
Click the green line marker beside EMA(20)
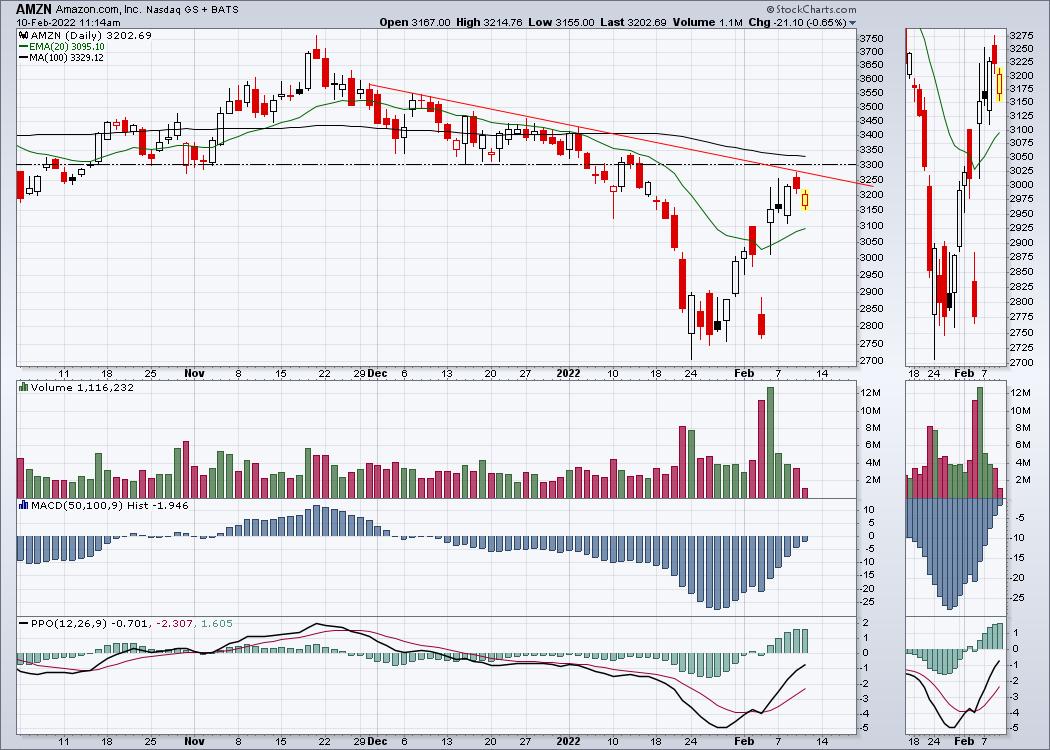(23, 47)
